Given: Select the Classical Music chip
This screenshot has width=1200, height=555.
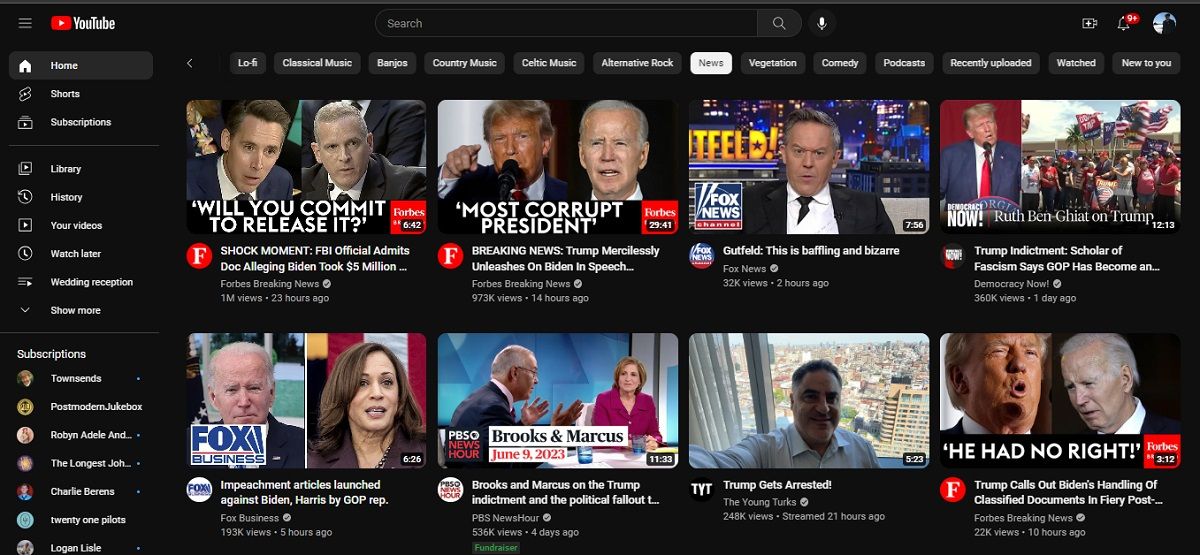Looking at the screenshot, I should pos(317,63).
